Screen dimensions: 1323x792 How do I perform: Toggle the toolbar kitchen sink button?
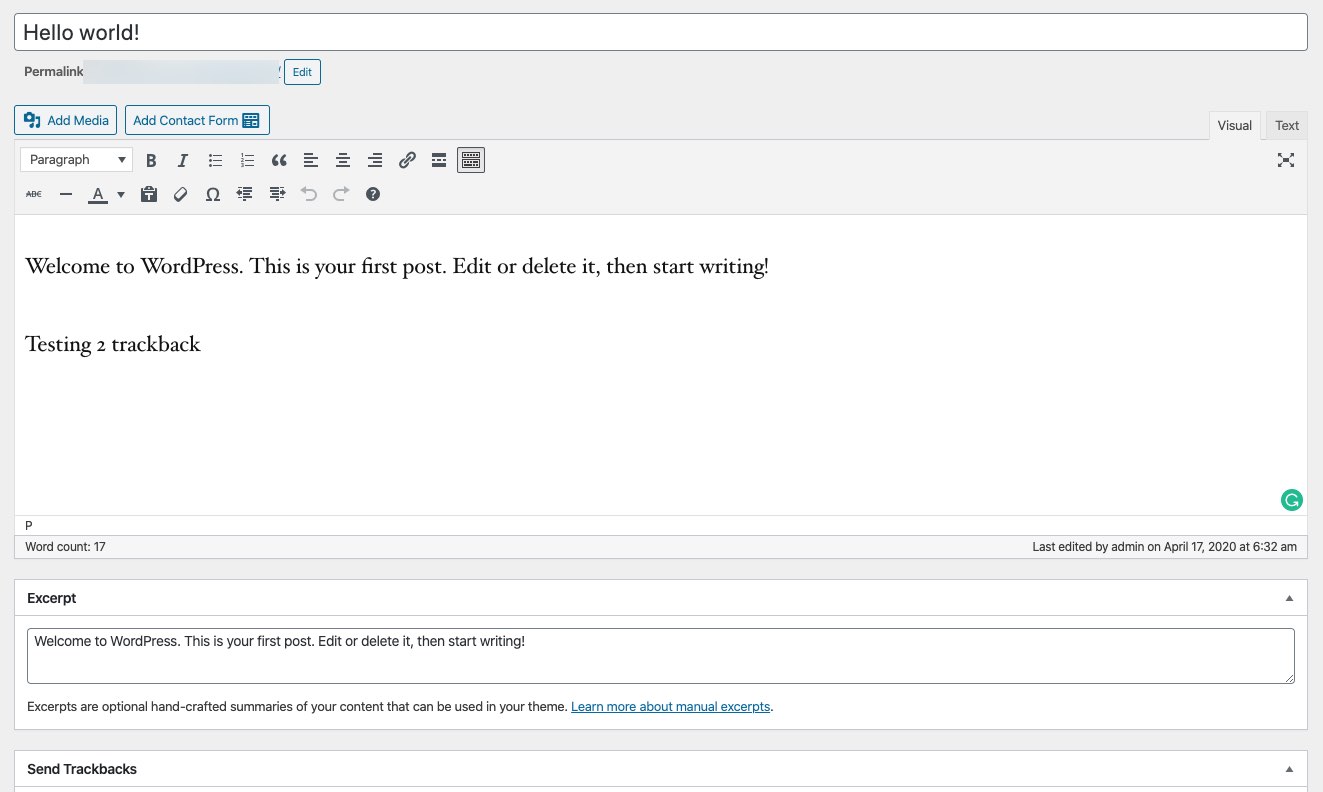tap(471, 160)
